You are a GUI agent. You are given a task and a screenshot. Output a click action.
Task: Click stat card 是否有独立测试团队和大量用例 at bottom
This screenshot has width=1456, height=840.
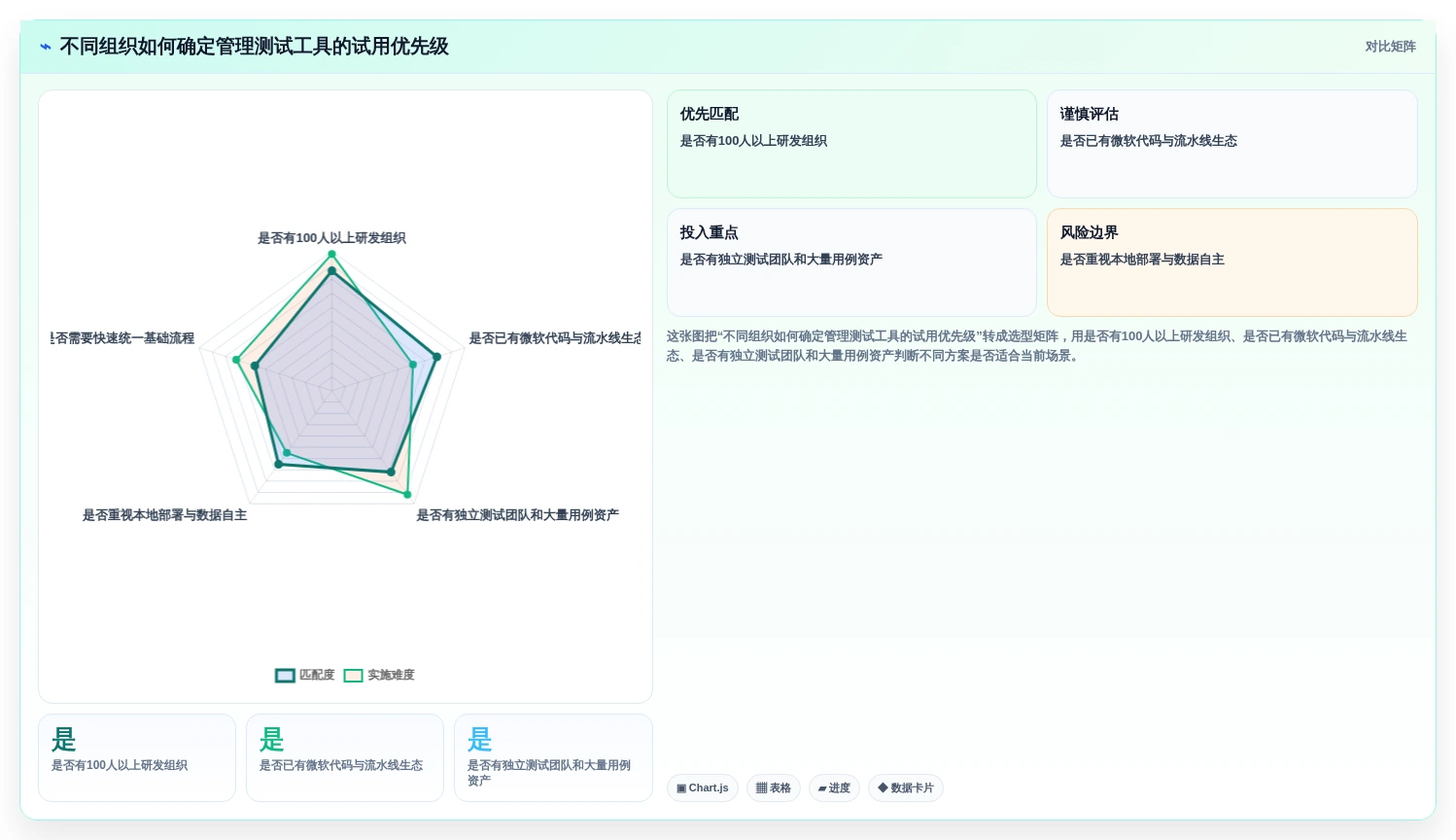click(x=553, y=758)
